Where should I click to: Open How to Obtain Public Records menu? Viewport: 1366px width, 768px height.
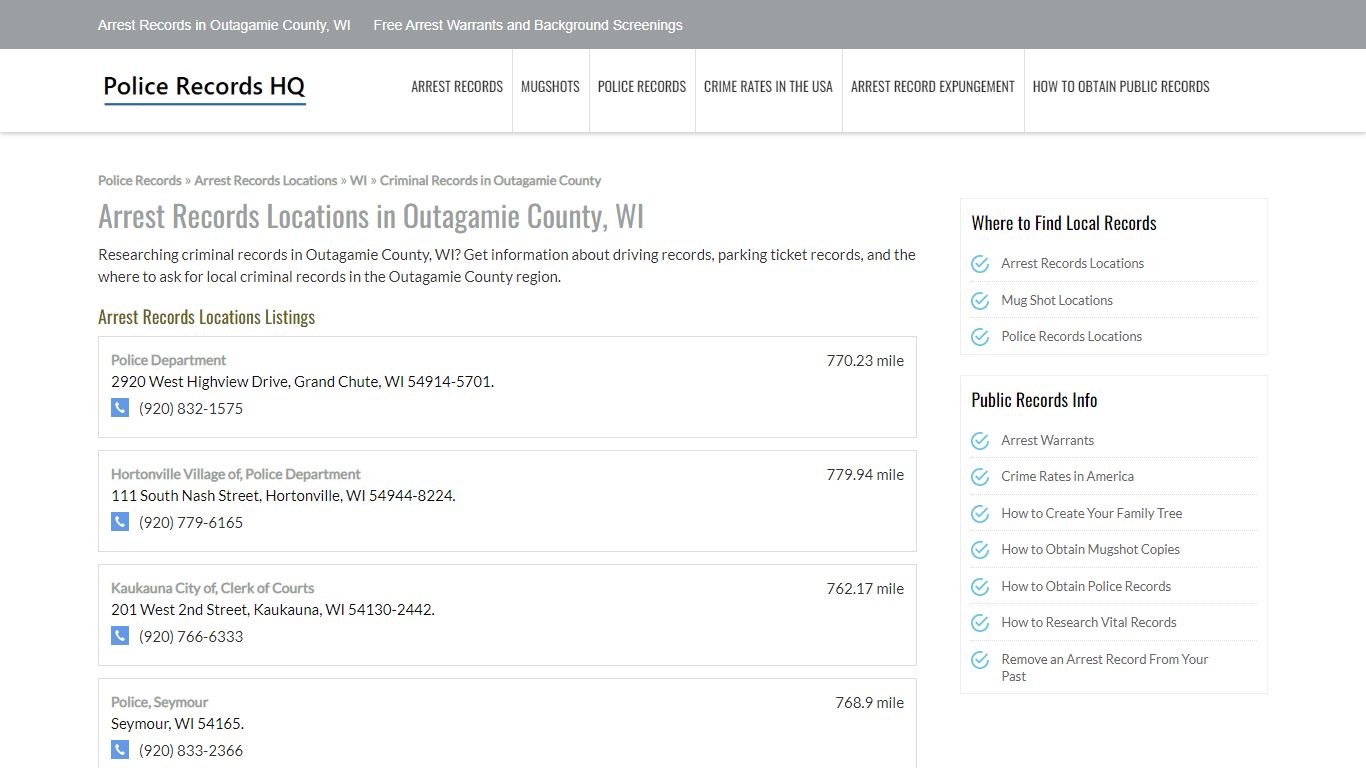1121,87
